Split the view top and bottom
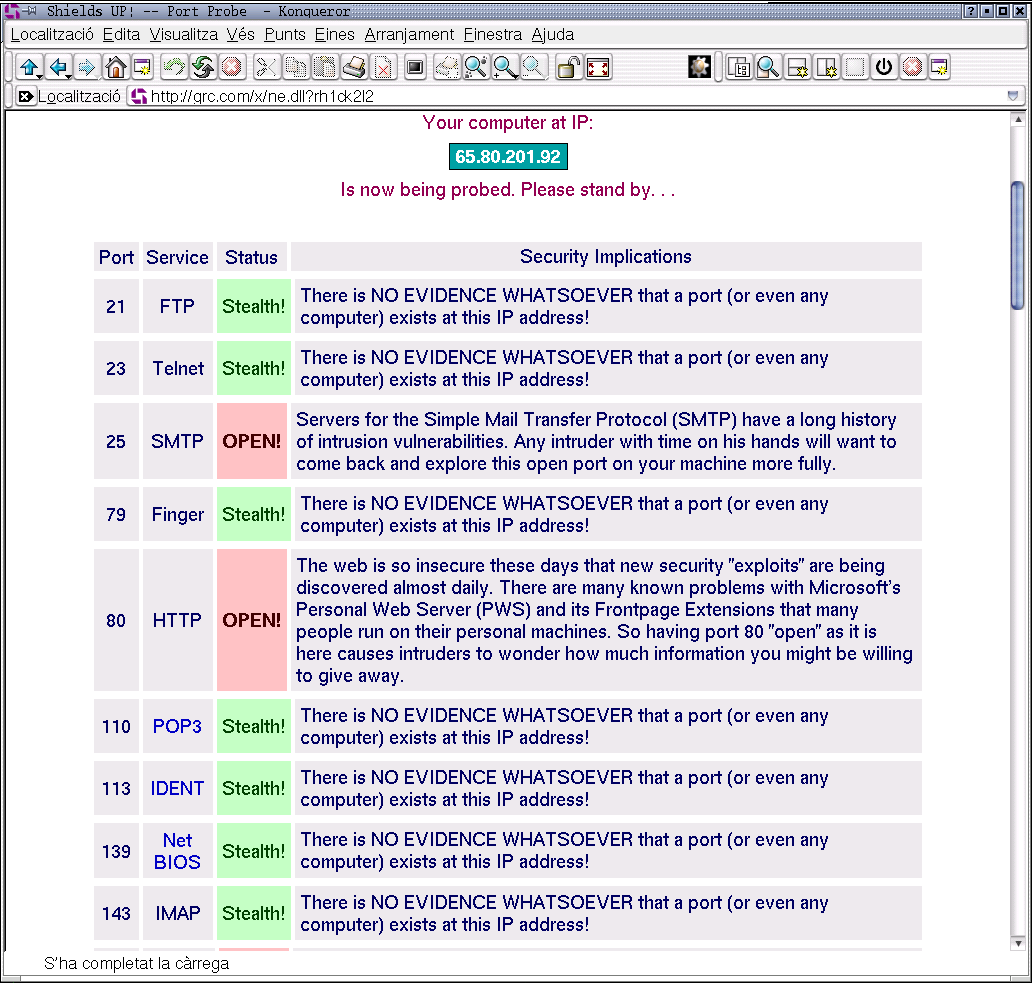 click(x=797, y=66)
